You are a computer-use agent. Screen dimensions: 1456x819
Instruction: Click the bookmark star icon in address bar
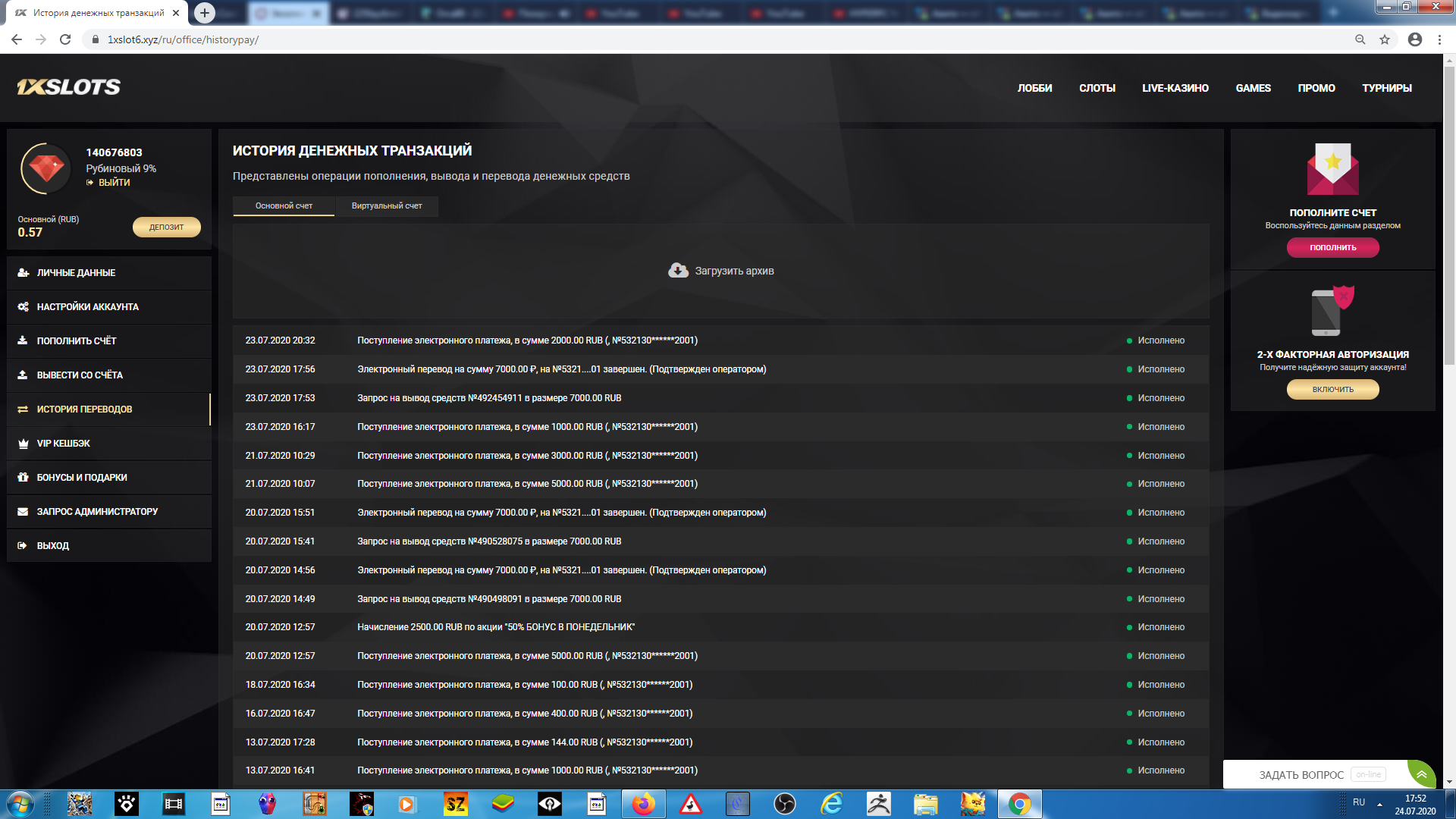click(1385, 39)
